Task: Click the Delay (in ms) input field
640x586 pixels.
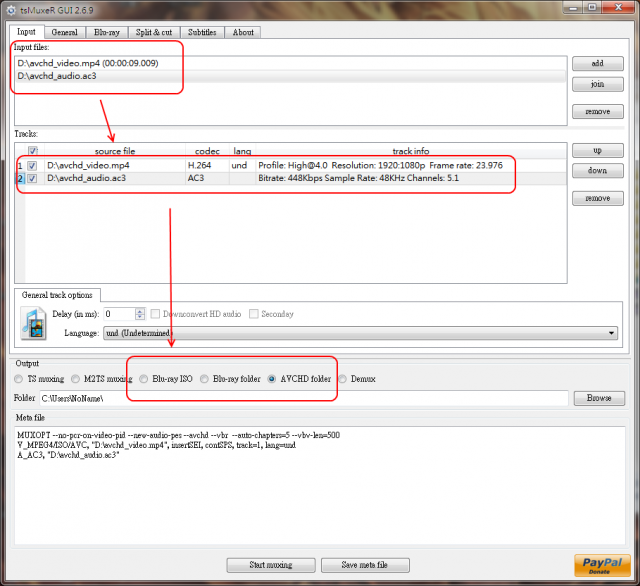Action: 119,314
